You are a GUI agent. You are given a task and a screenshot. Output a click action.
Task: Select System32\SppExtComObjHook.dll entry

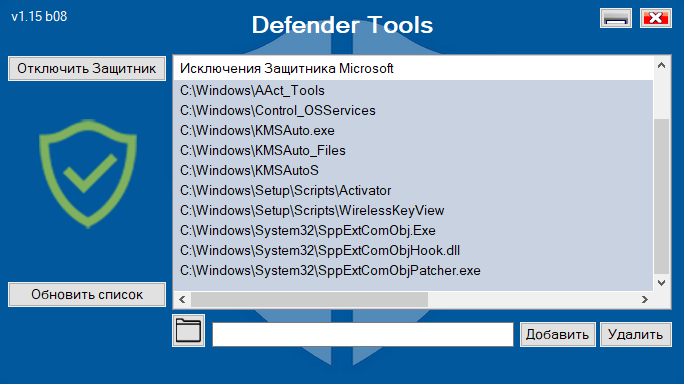pyautogui.click(x=413, y=250)
